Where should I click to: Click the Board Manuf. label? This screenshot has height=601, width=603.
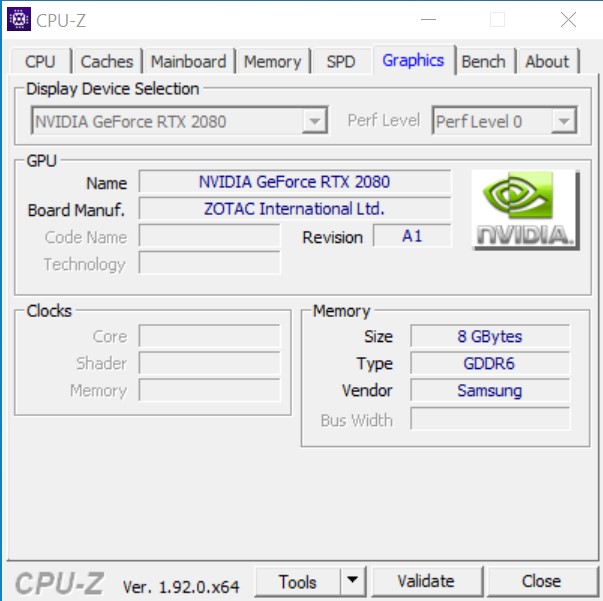77,210
